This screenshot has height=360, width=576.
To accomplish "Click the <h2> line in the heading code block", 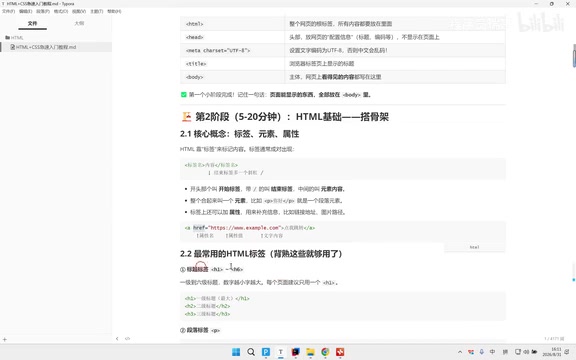I will pos(208,306).
